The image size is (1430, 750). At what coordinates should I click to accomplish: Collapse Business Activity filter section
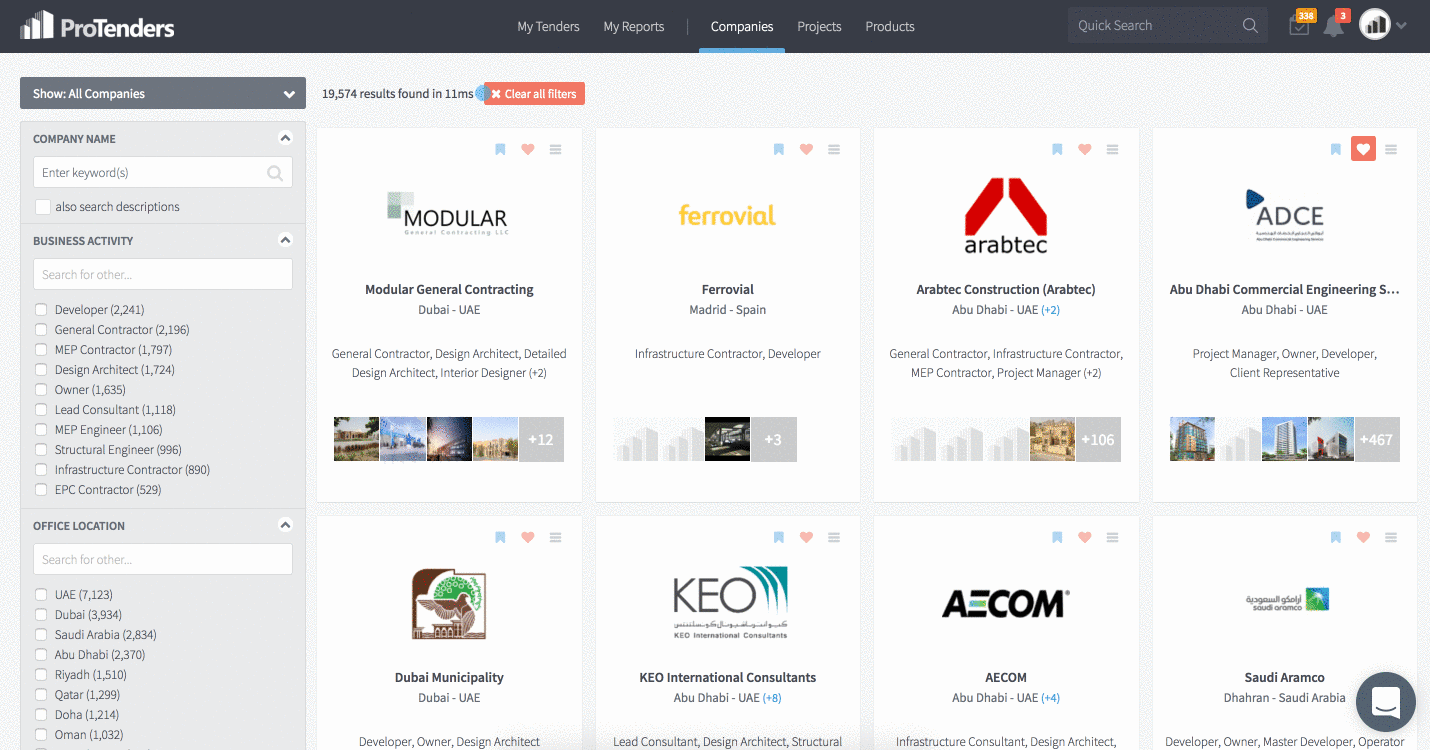coord(285,241)
